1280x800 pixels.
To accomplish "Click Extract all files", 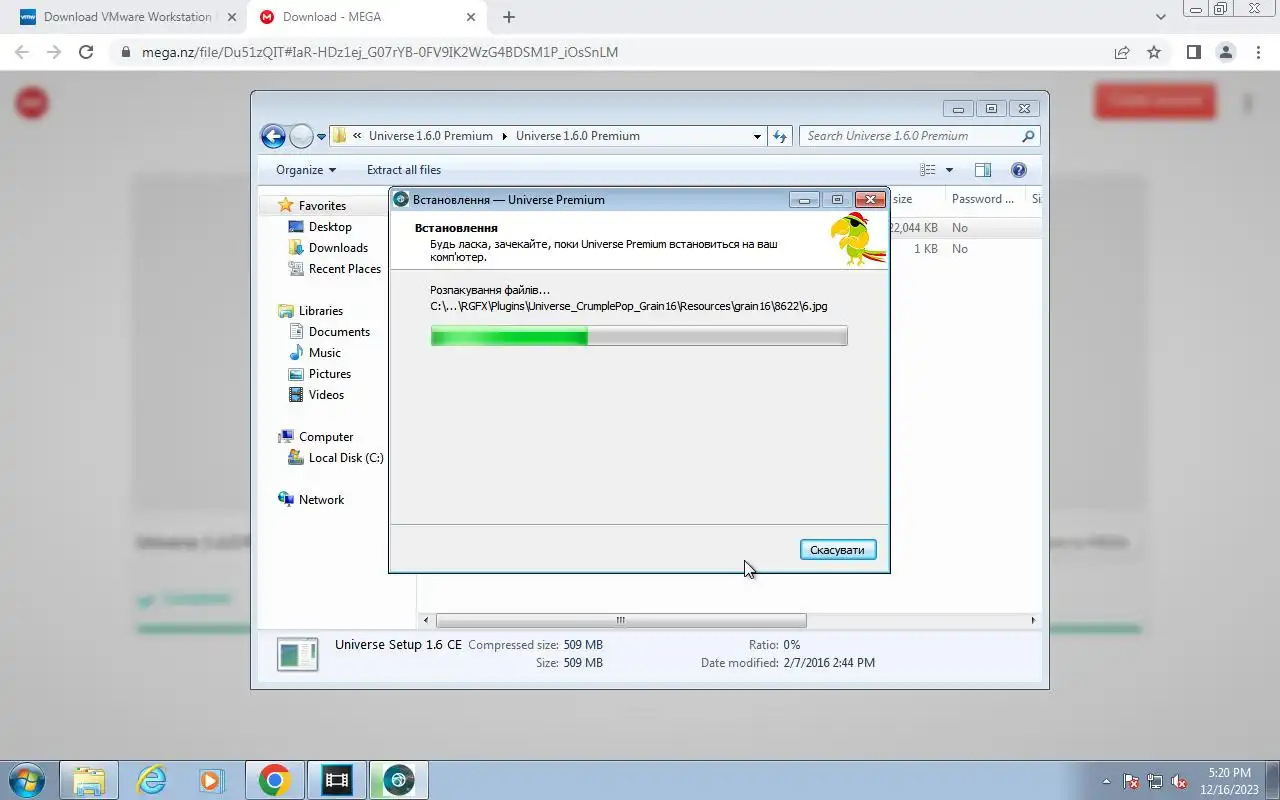I will coord(404,170).
